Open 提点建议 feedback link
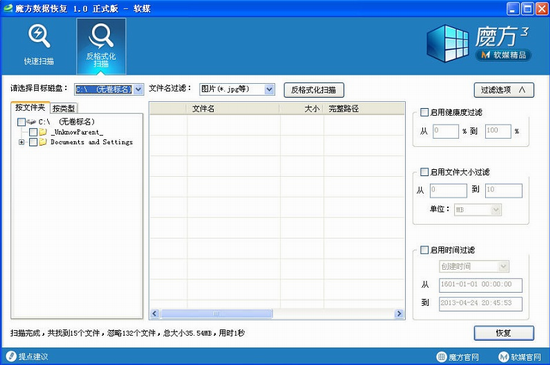 [x=27, y=357]
